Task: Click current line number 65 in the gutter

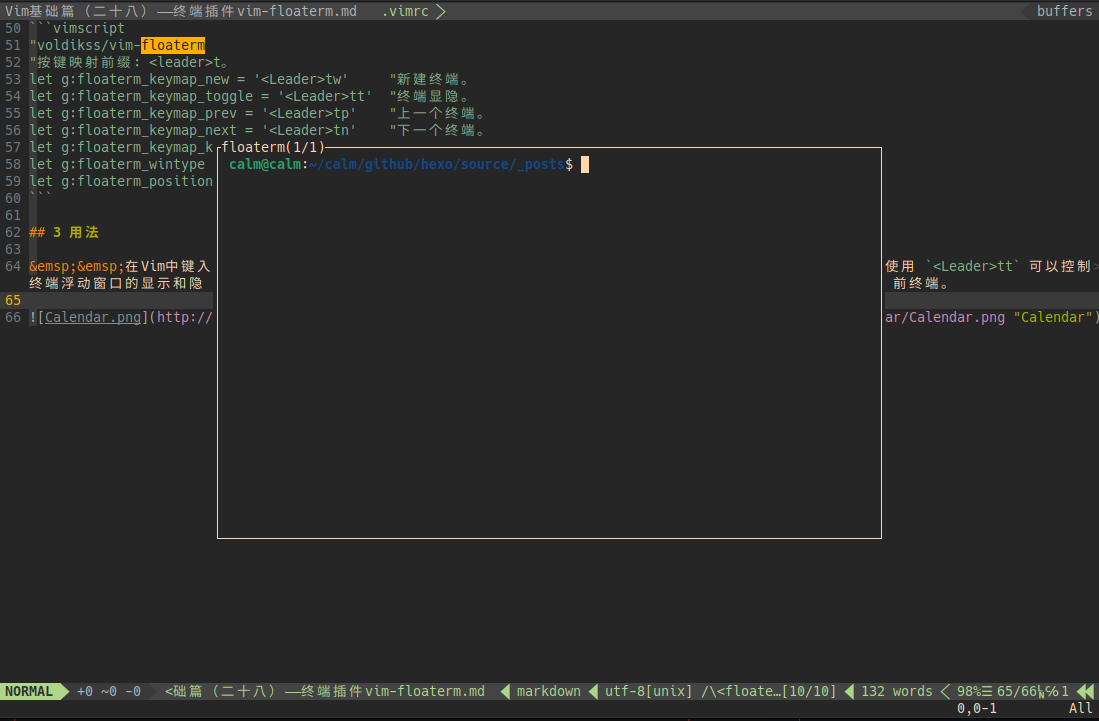Action: pos(13,301)
